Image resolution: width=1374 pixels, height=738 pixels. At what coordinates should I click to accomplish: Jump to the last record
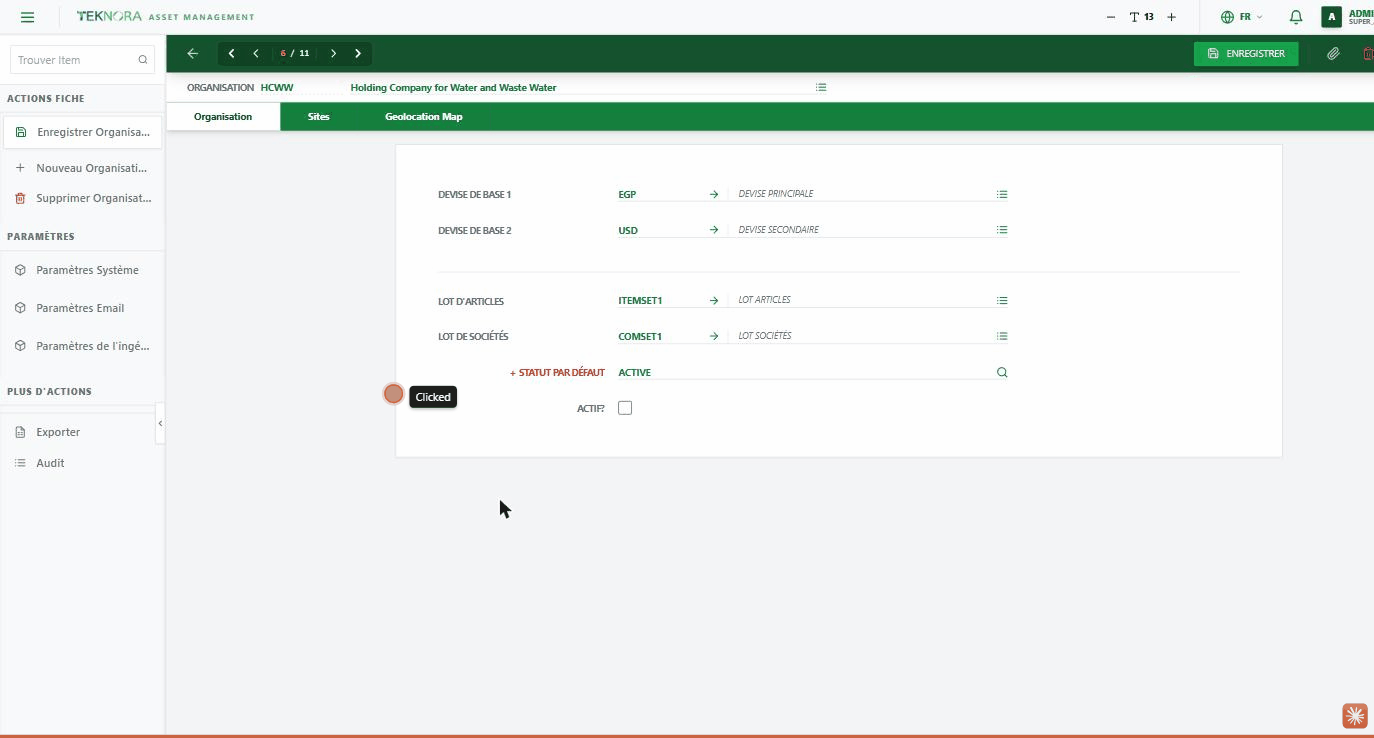click(x=358, y=53)
